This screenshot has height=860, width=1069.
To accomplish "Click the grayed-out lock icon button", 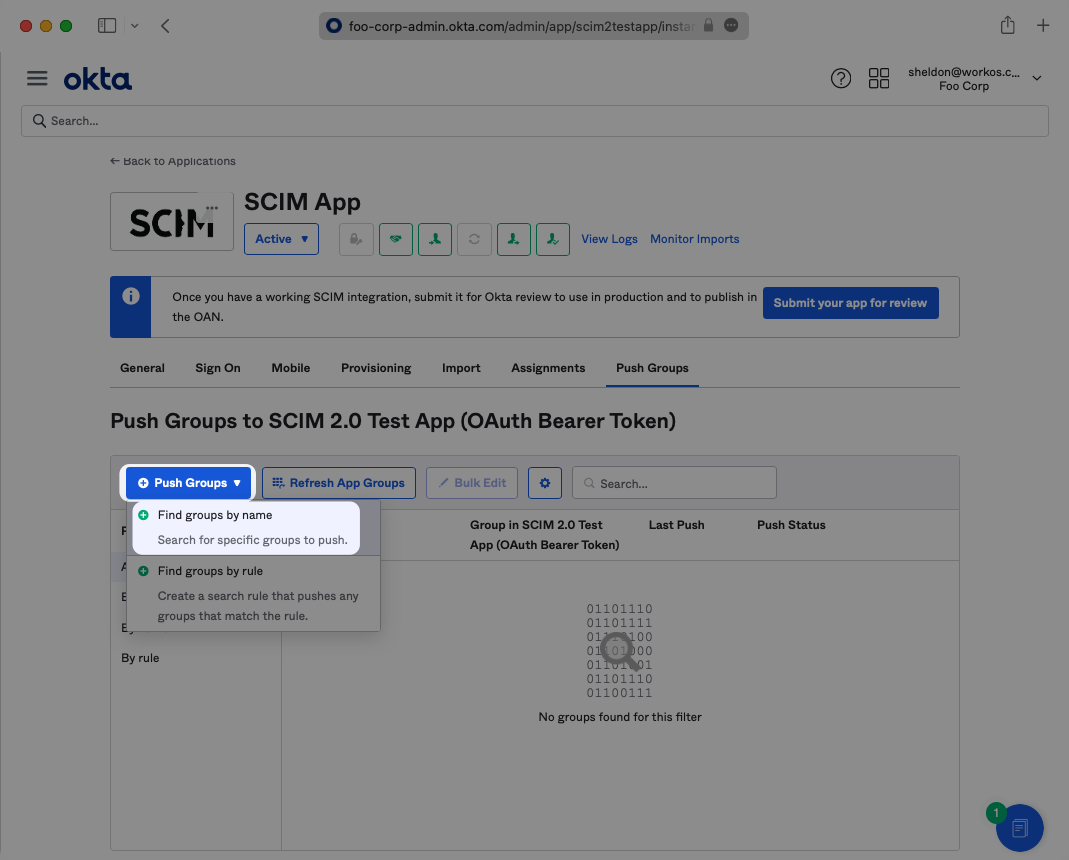I will click(x=357, y=239).
